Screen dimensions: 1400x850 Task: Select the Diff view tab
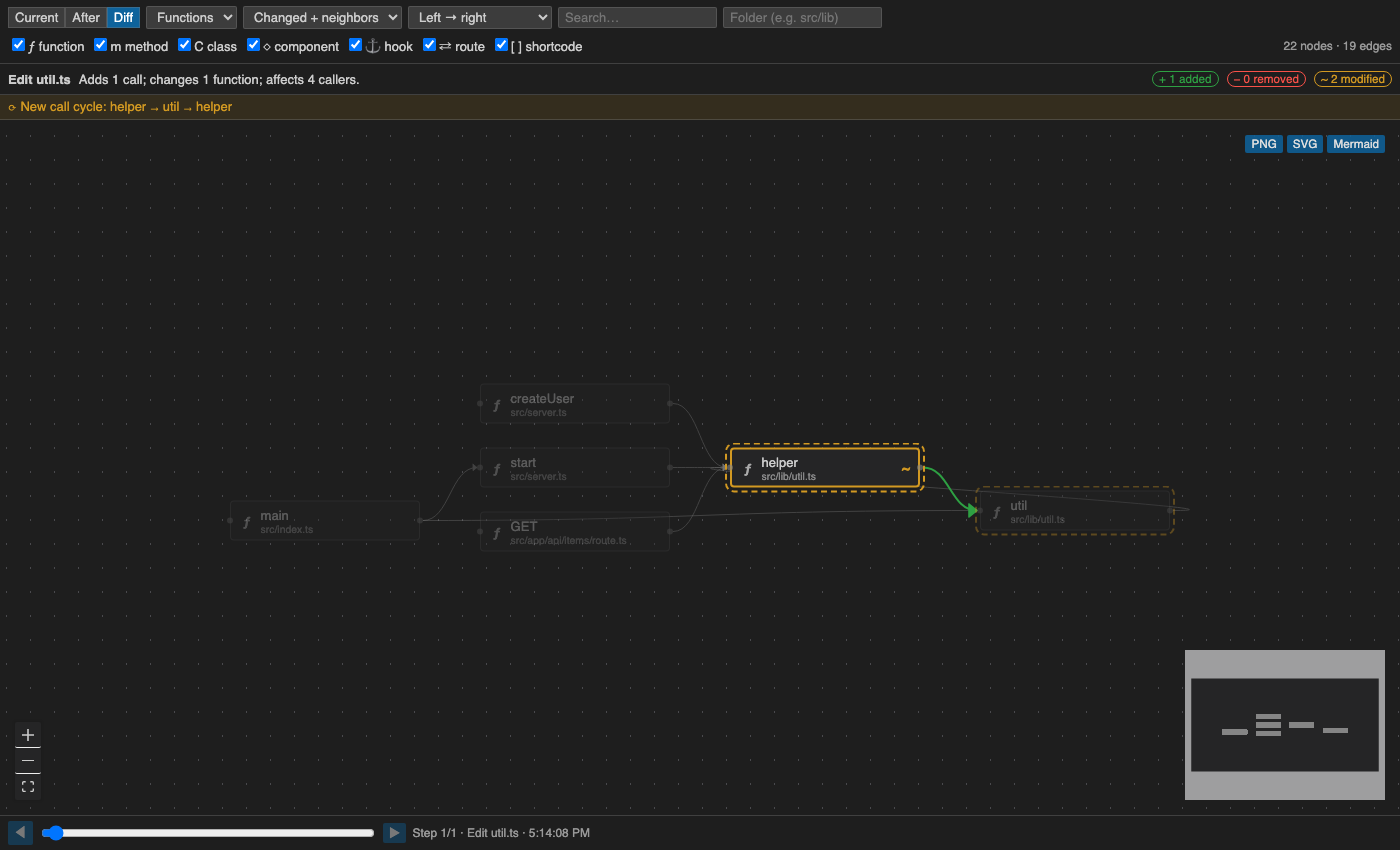(123, 17)
